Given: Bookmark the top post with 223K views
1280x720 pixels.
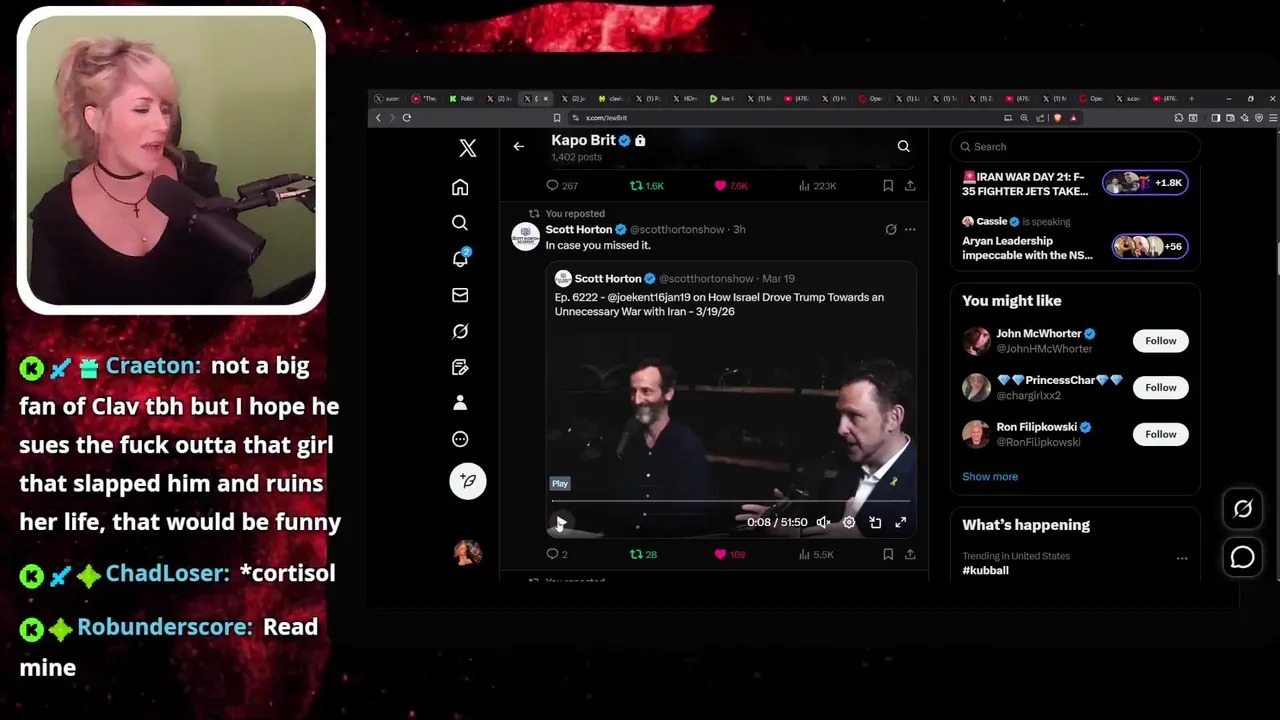Looking at the screenshot, I should pyautogui.click(x=888, y=185).
